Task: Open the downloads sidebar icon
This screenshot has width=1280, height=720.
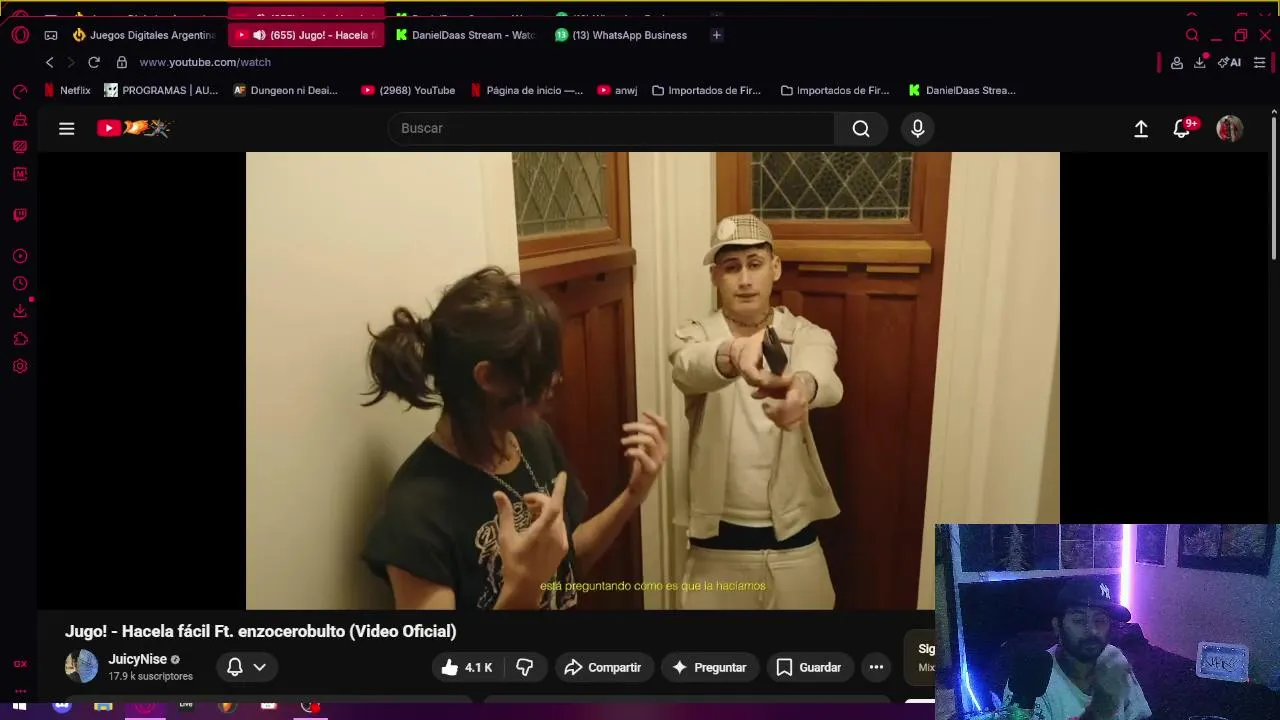Action: point(20,311)
